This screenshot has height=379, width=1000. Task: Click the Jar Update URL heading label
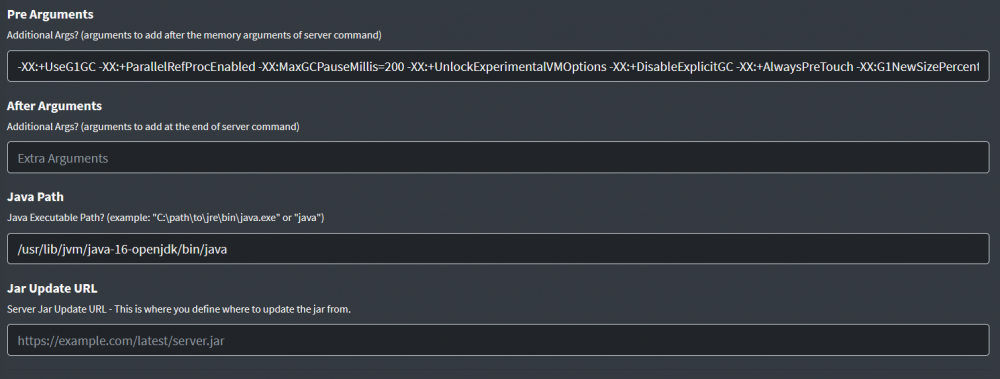(x=52, y=288)
